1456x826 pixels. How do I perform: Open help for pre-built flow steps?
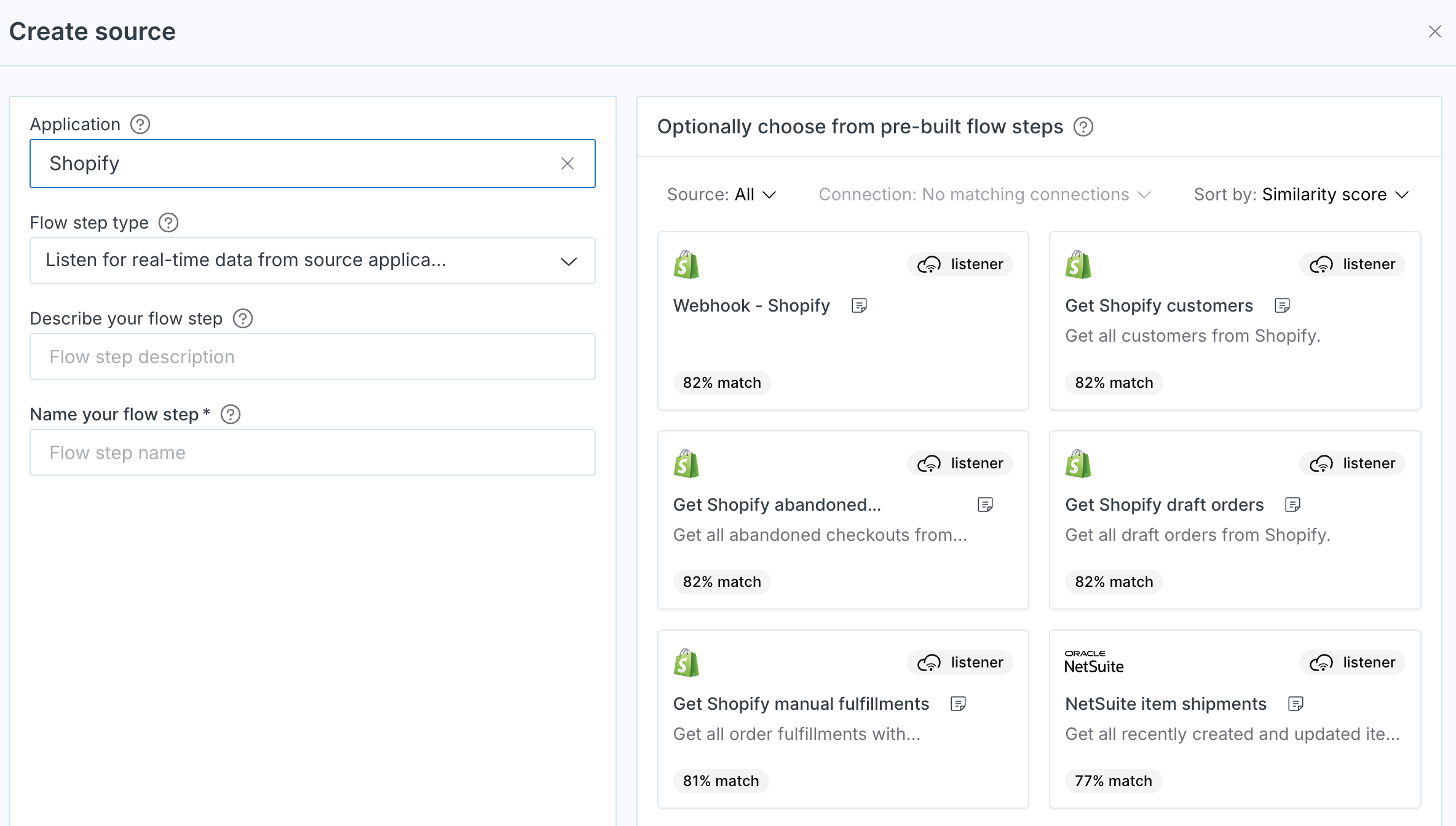1083,127
